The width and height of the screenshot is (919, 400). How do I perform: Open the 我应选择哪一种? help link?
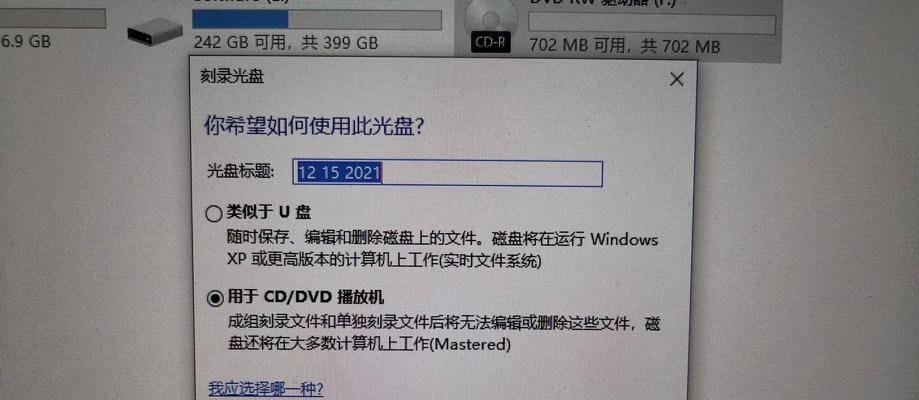coord(266,389)
